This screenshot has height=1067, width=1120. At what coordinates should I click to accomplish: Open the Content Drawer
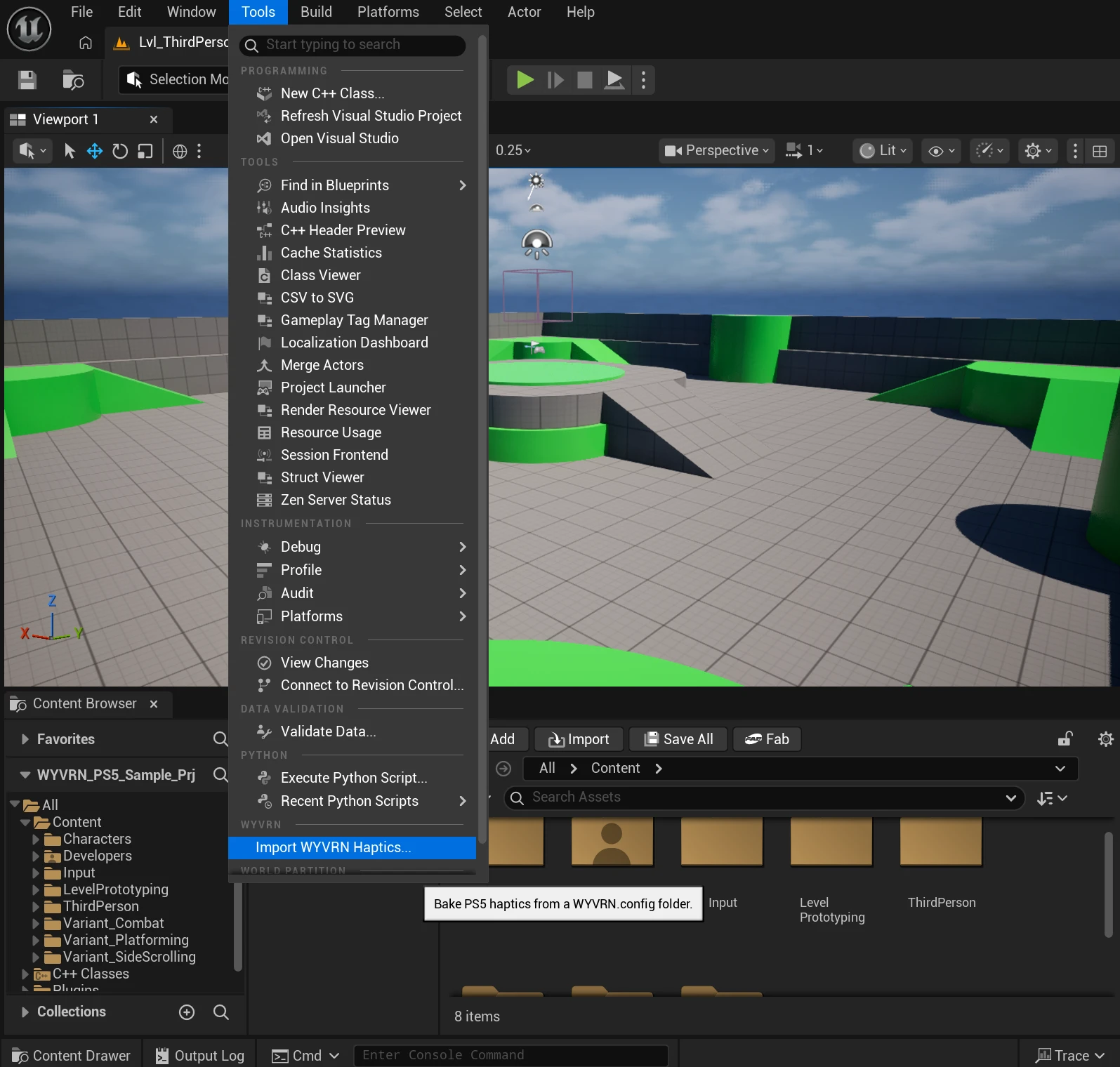(71, 1056)
